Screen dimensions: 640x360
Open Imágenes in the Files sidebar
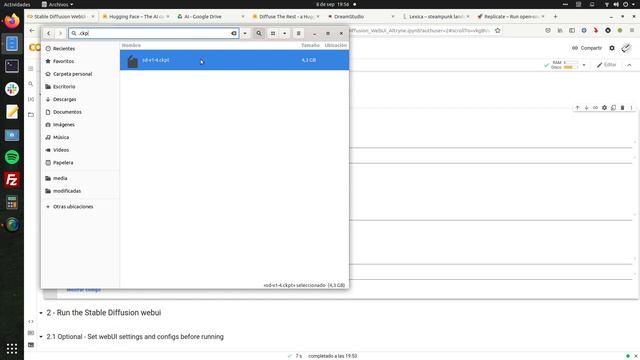tap(80, 124)
